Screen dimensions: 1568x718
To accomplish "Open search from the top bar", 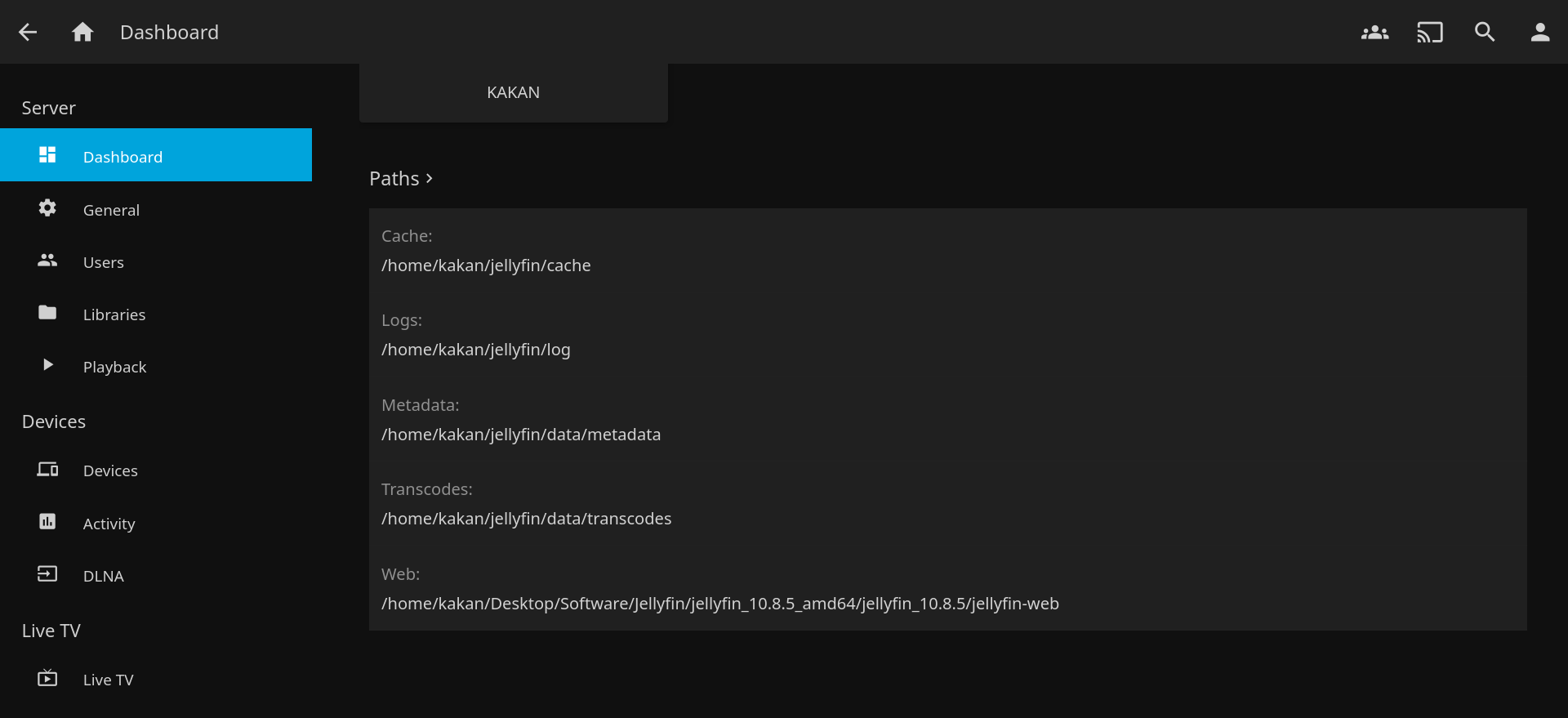I will (x=1485, y=32).
